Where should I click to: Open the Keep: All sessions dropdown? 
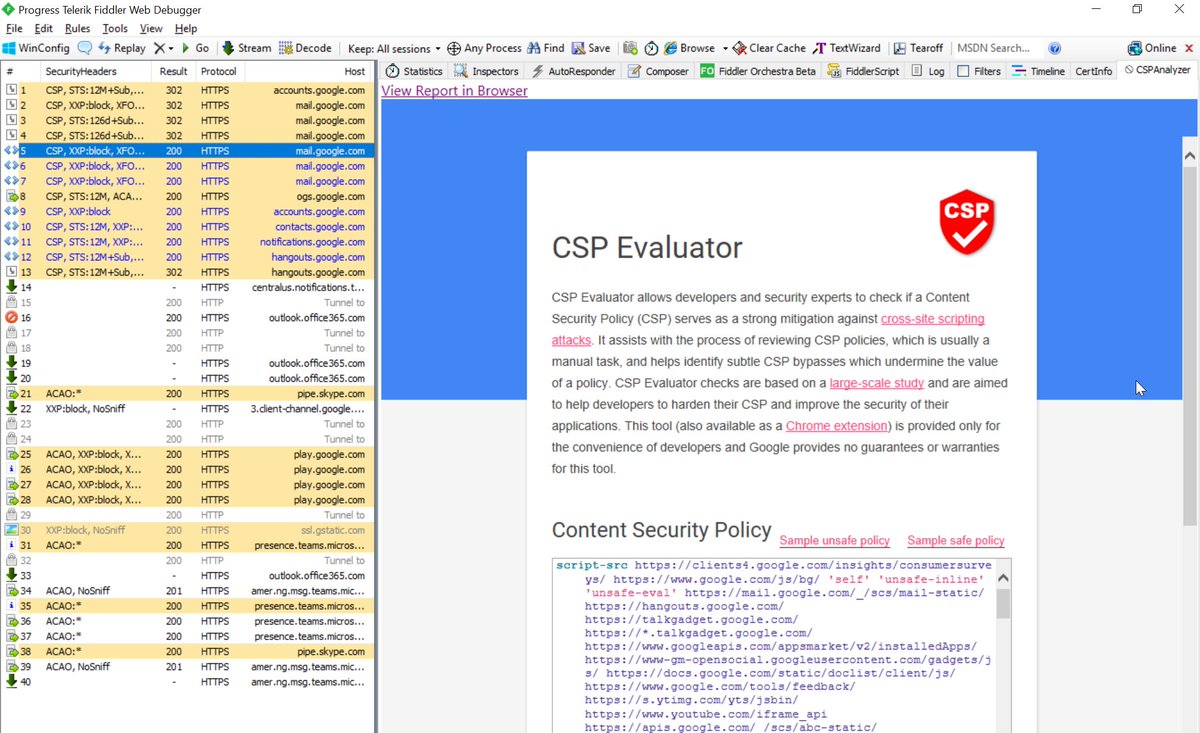[394, 48]
